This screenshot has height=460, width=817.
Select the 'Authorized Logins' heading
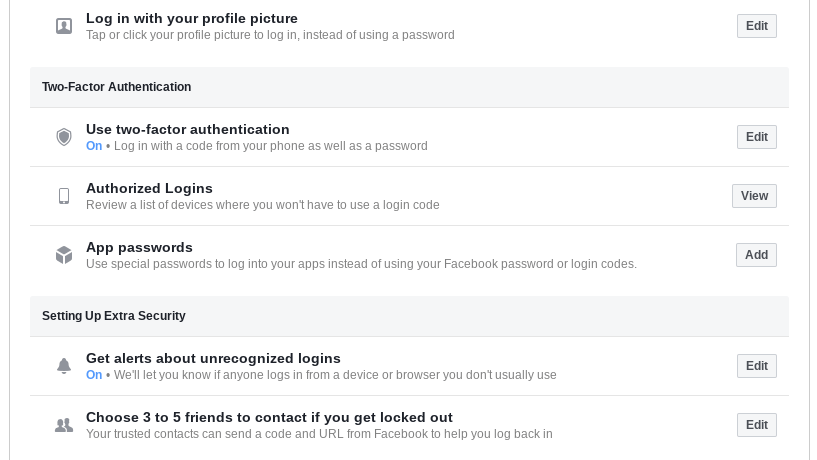[x=149, y=188]
